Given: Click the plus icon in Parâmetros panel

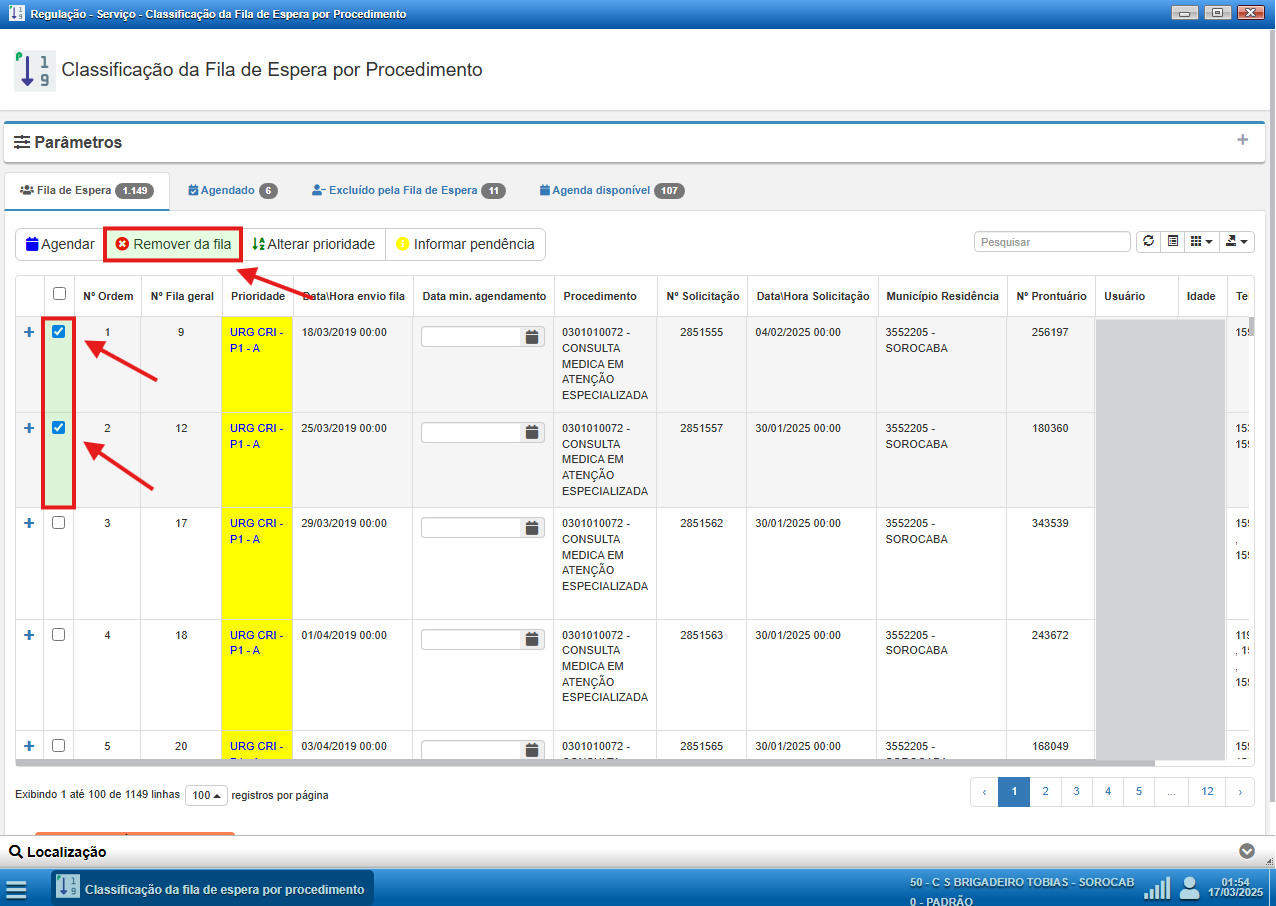Looking at the screenshot, I should pyautogui.click(x=1242, y=140).
